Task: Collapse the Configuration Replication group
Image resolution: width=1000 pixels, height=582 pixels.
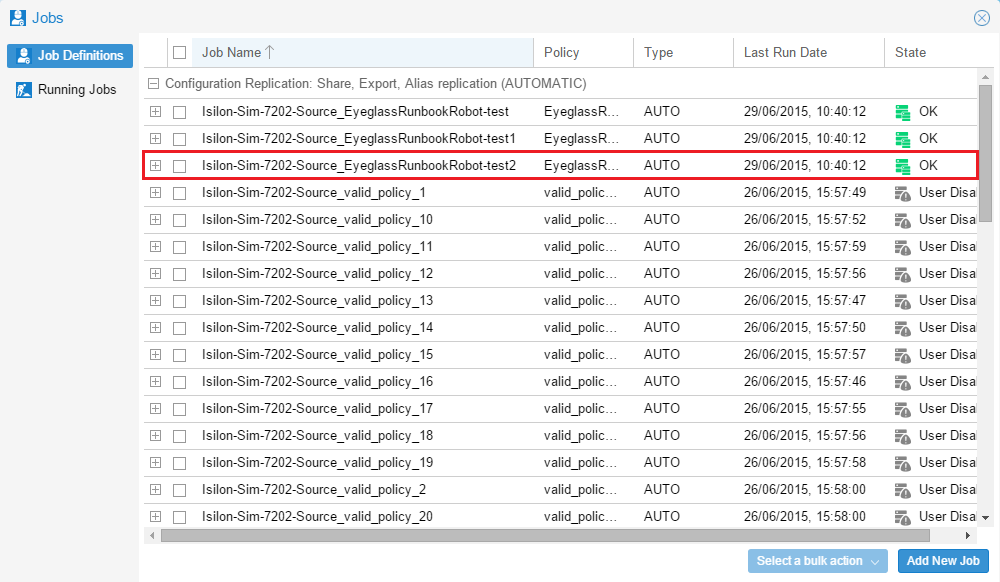Action: pyautogui.click(x=153, y=84)
